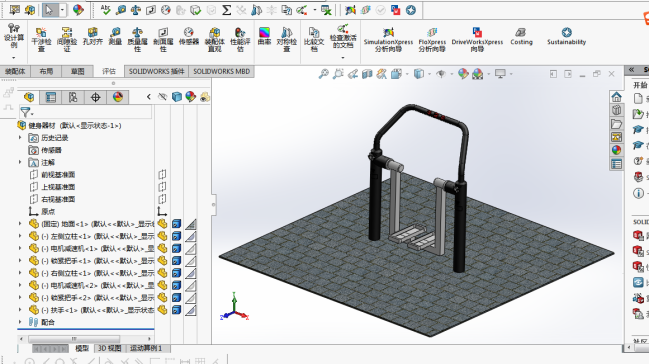Toggle visibility of 上视基准面 plane in display pane
This screenshot has width=649, height=364.
[162, 187]
